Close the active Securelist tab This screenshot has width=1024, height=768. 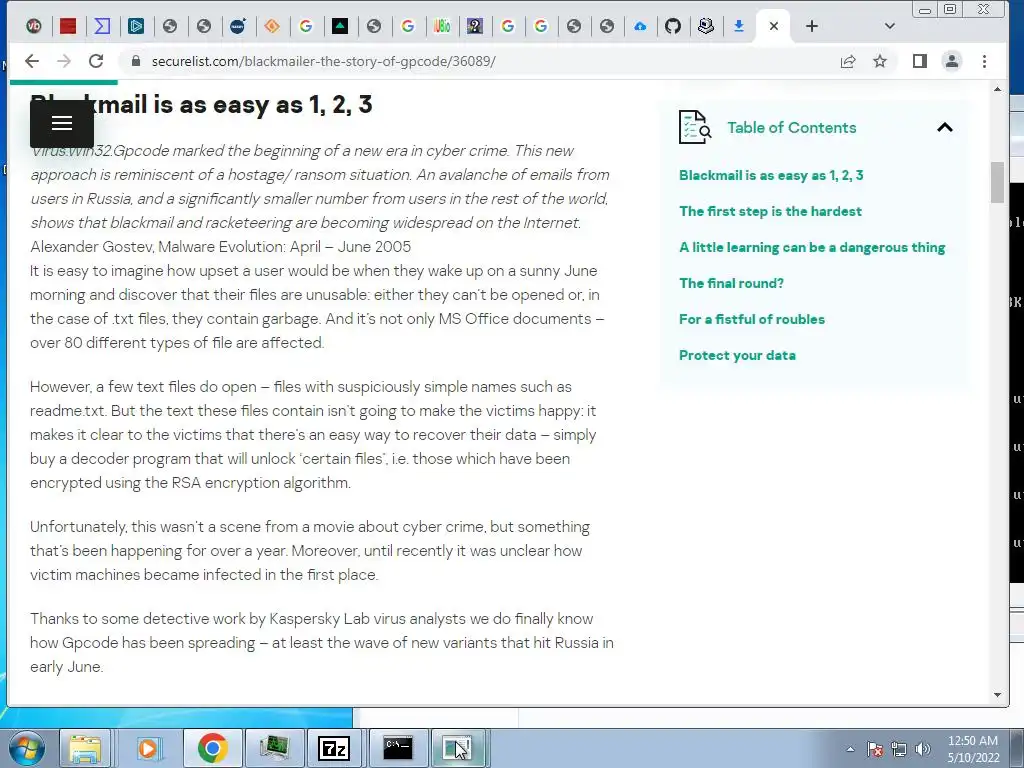(x=774, y=26)
